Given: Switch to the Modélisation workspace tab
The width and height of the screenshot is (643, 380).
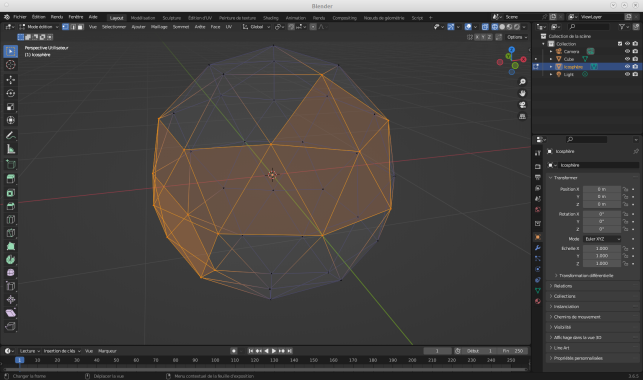Looking at the screenshot, I should (143, 18).
